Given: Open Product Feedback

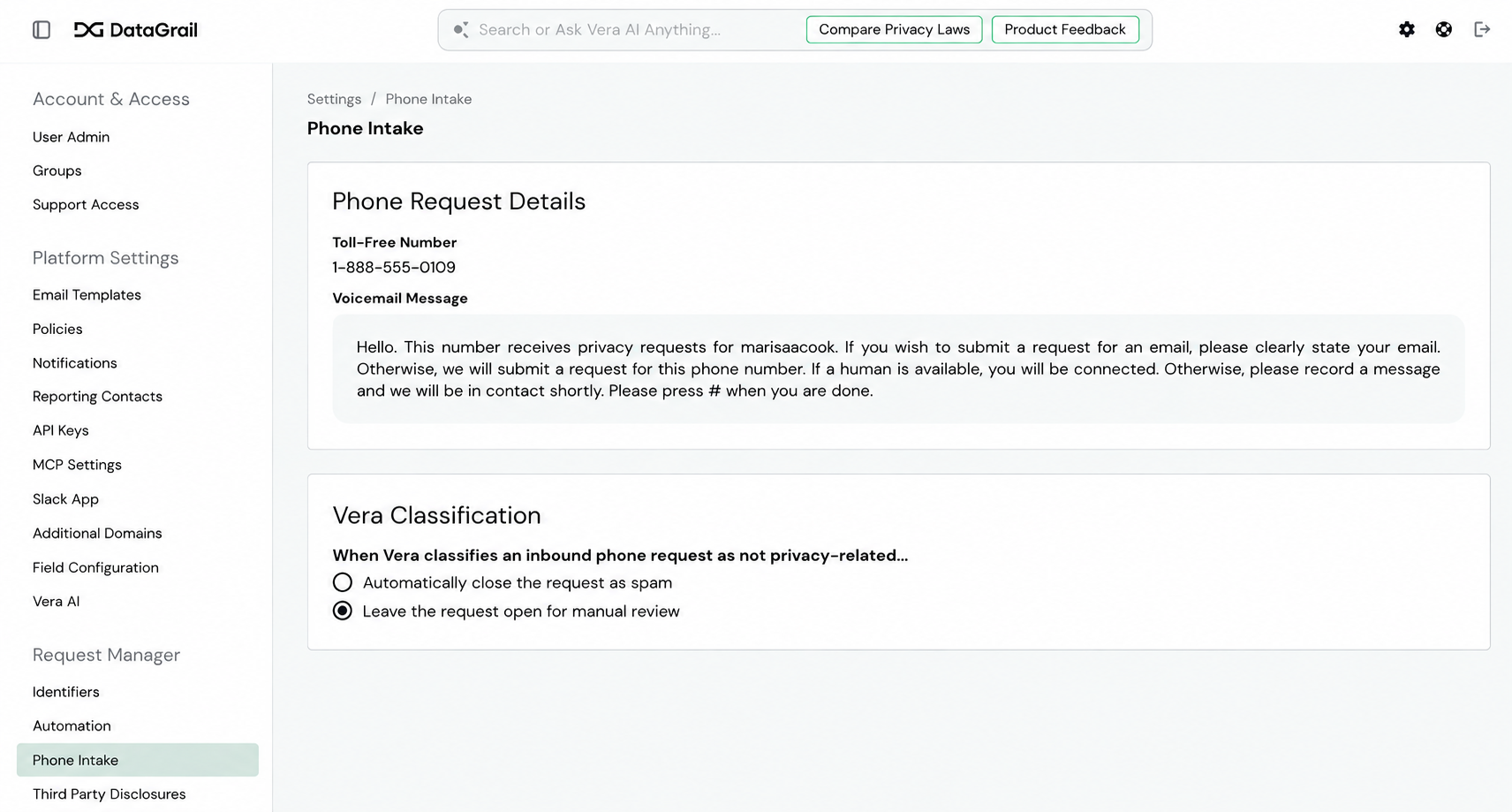Looking at the screenshot, I should coord(1065,30).
